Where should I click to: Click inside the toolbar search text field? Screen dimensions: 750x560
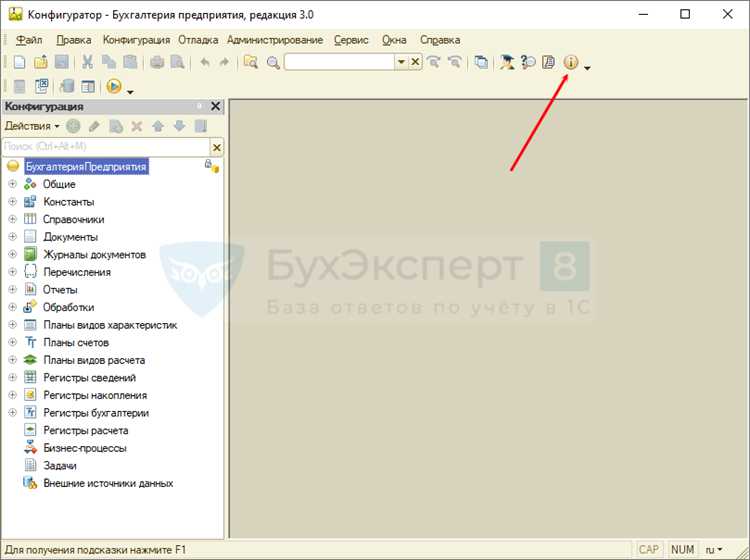click(339, 62)
